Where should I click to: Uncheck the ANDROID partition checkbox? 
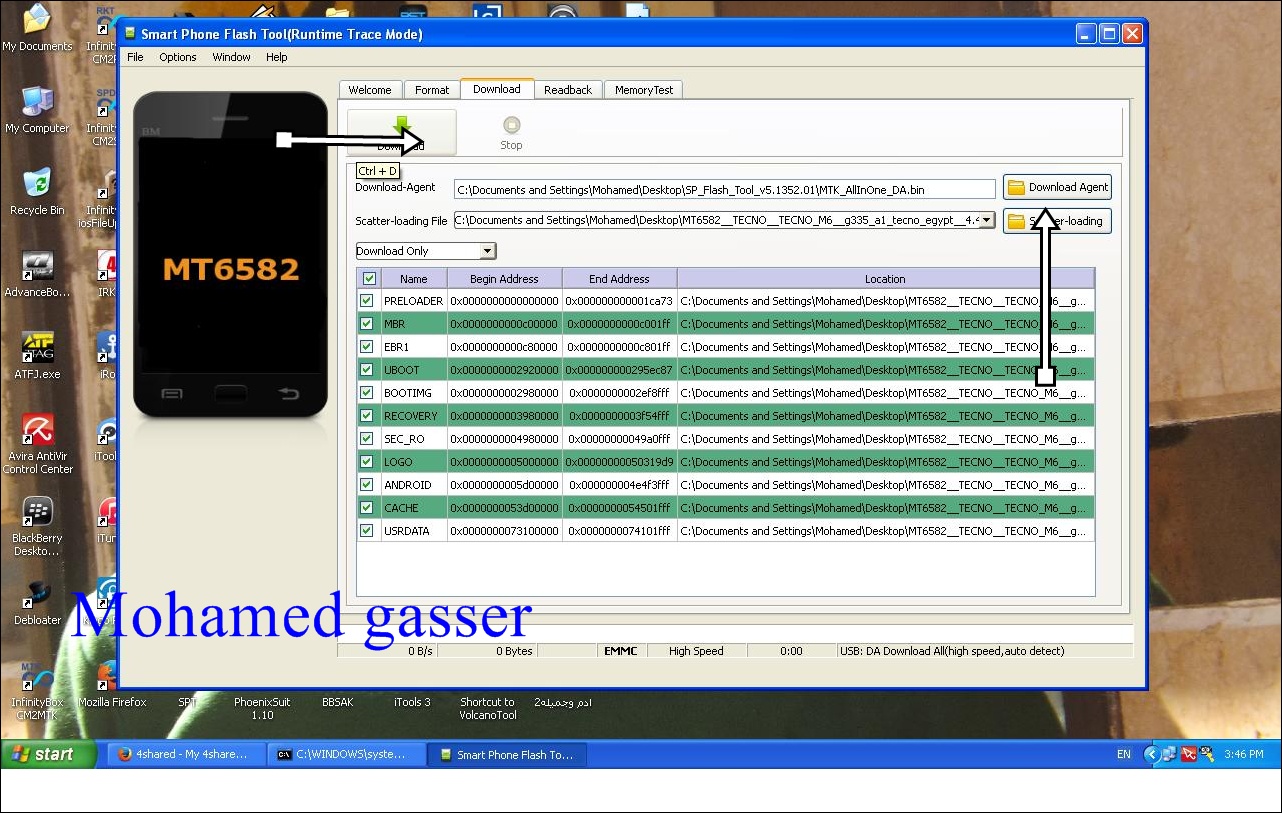pyautogui.click(x=367, y=484)
